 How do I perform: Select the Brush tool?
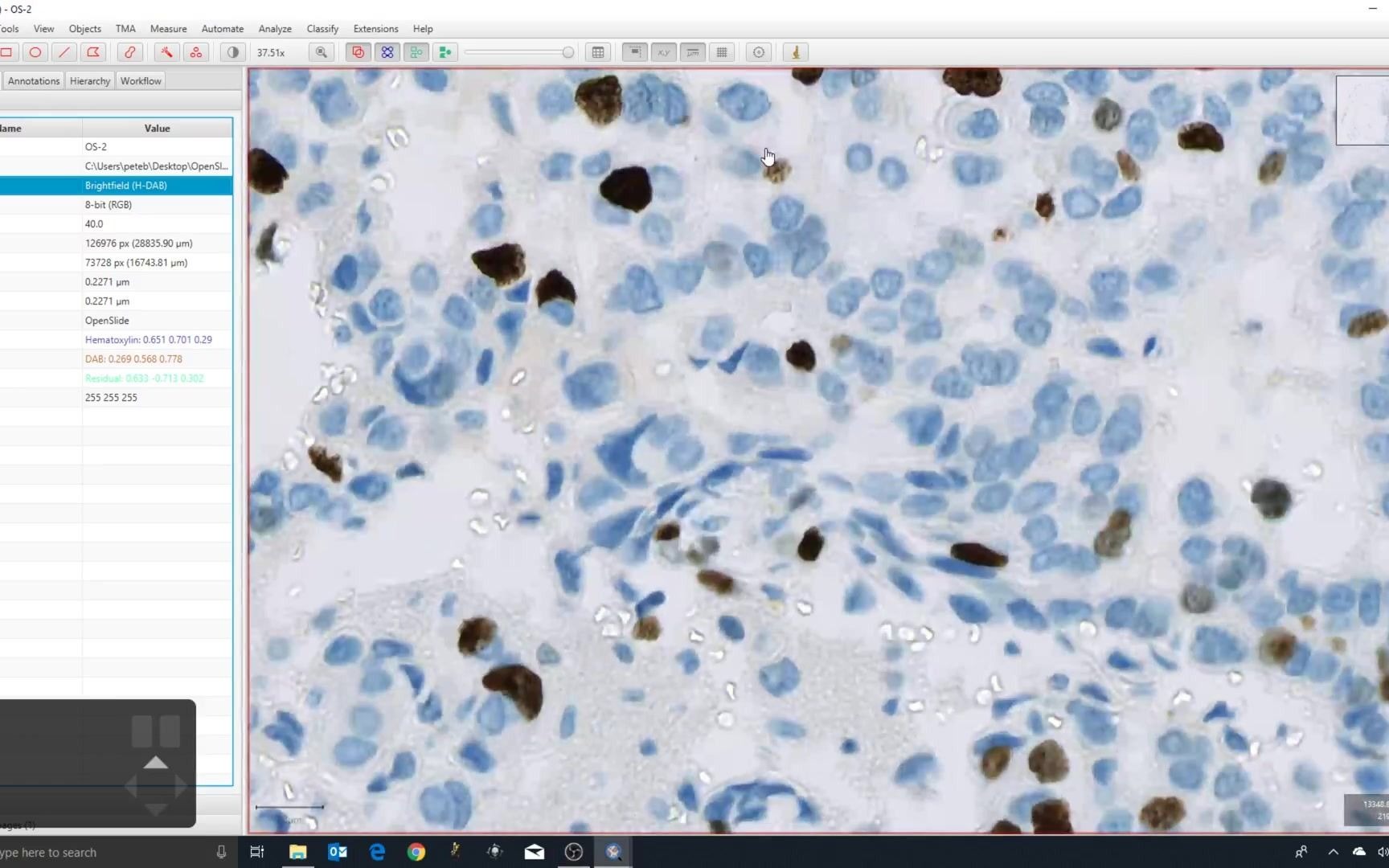129,52
